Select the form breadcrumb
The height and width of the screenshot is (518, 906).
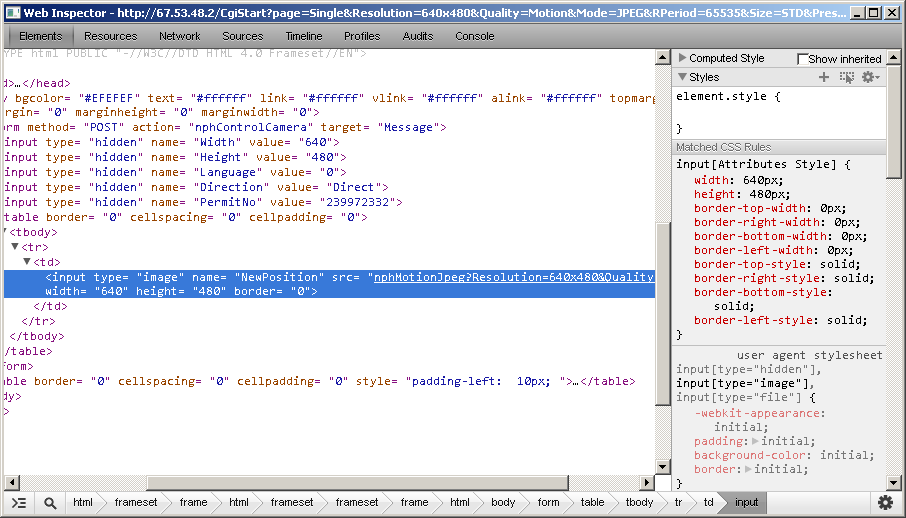548,502
